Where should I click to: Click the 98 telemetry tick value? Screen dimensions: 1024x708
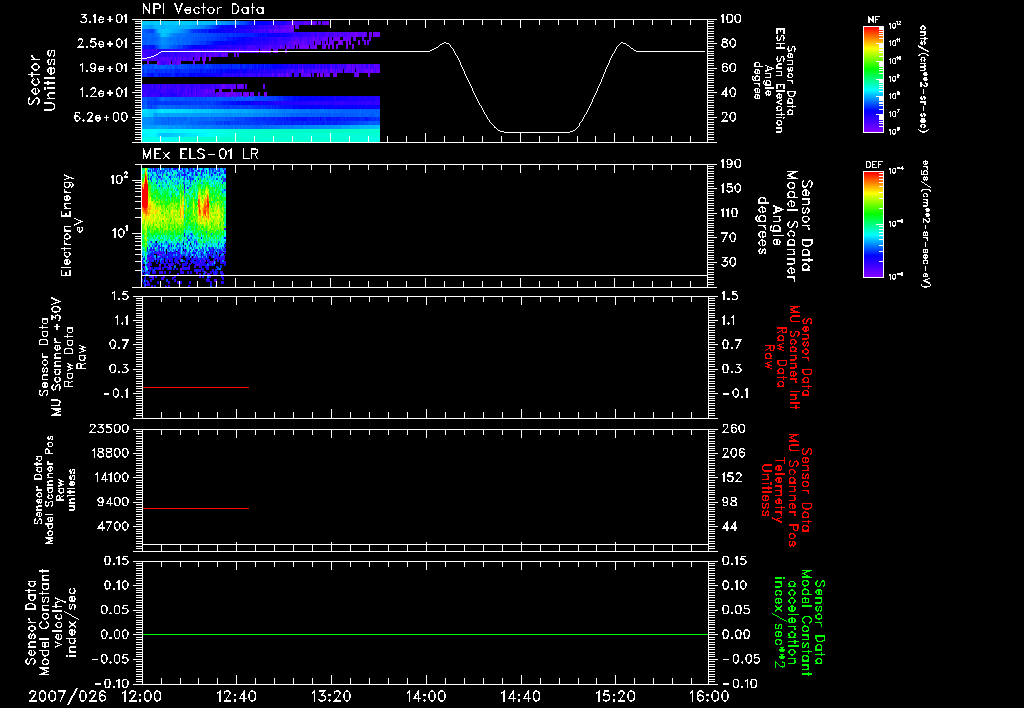click(729, 502)
